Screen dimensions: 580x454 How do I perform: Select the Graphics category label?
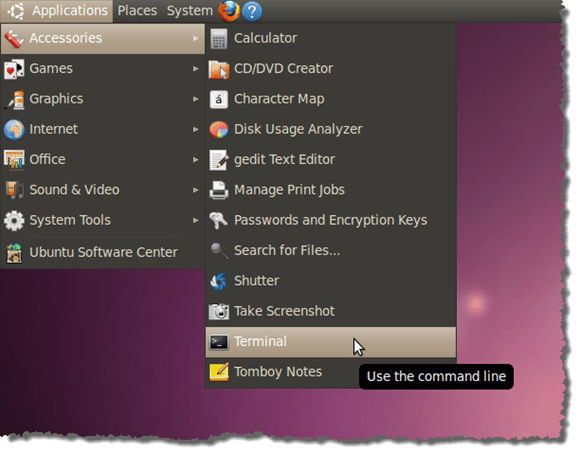(56, 99)
